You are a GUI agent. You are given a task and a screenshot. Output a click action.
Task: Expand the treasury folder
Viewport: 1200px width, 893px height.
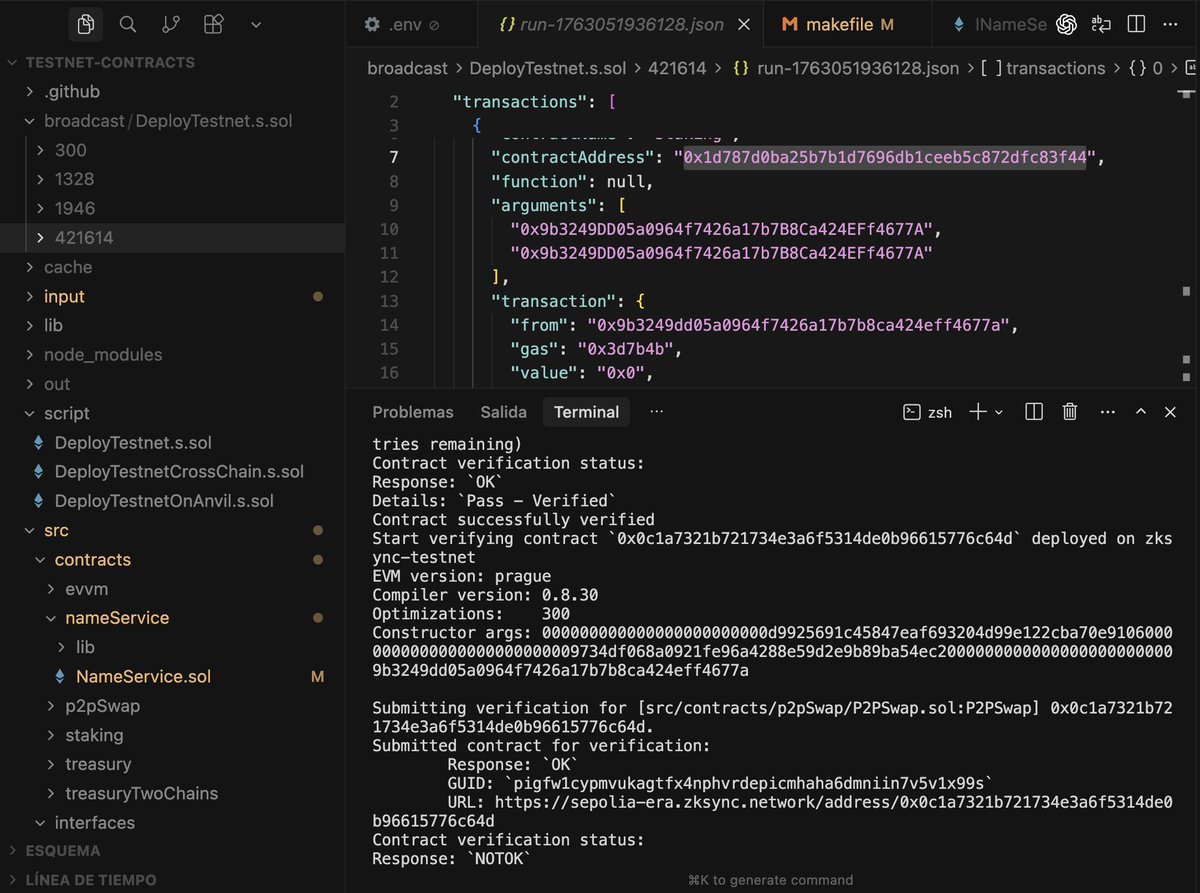pyautogui.click(x=172, y=763)
